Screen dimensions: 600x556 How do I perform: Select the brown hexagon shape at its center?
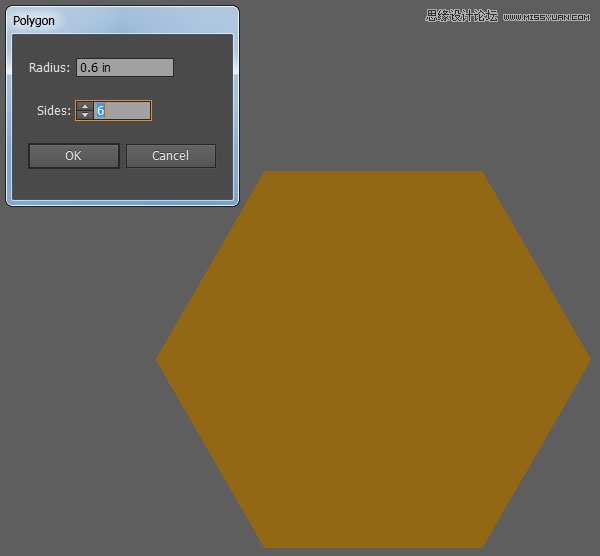point(373,359)
